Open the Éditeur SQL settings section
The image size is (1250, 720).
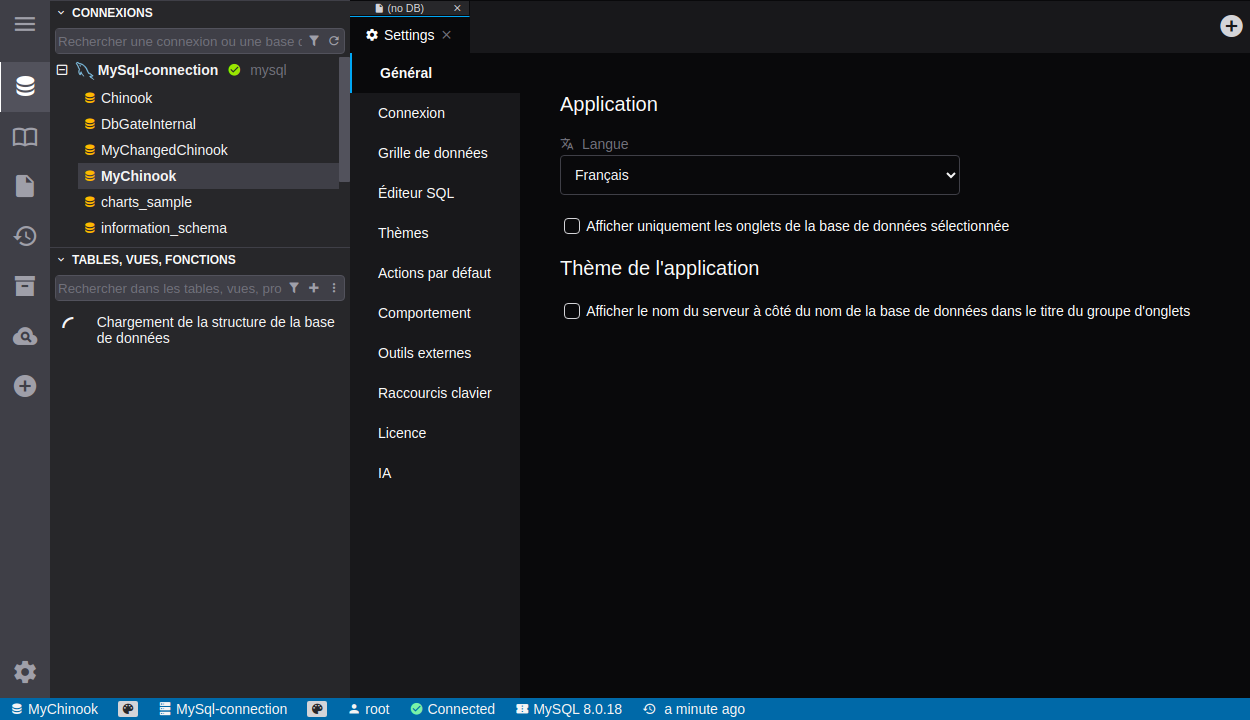(416, 193)
